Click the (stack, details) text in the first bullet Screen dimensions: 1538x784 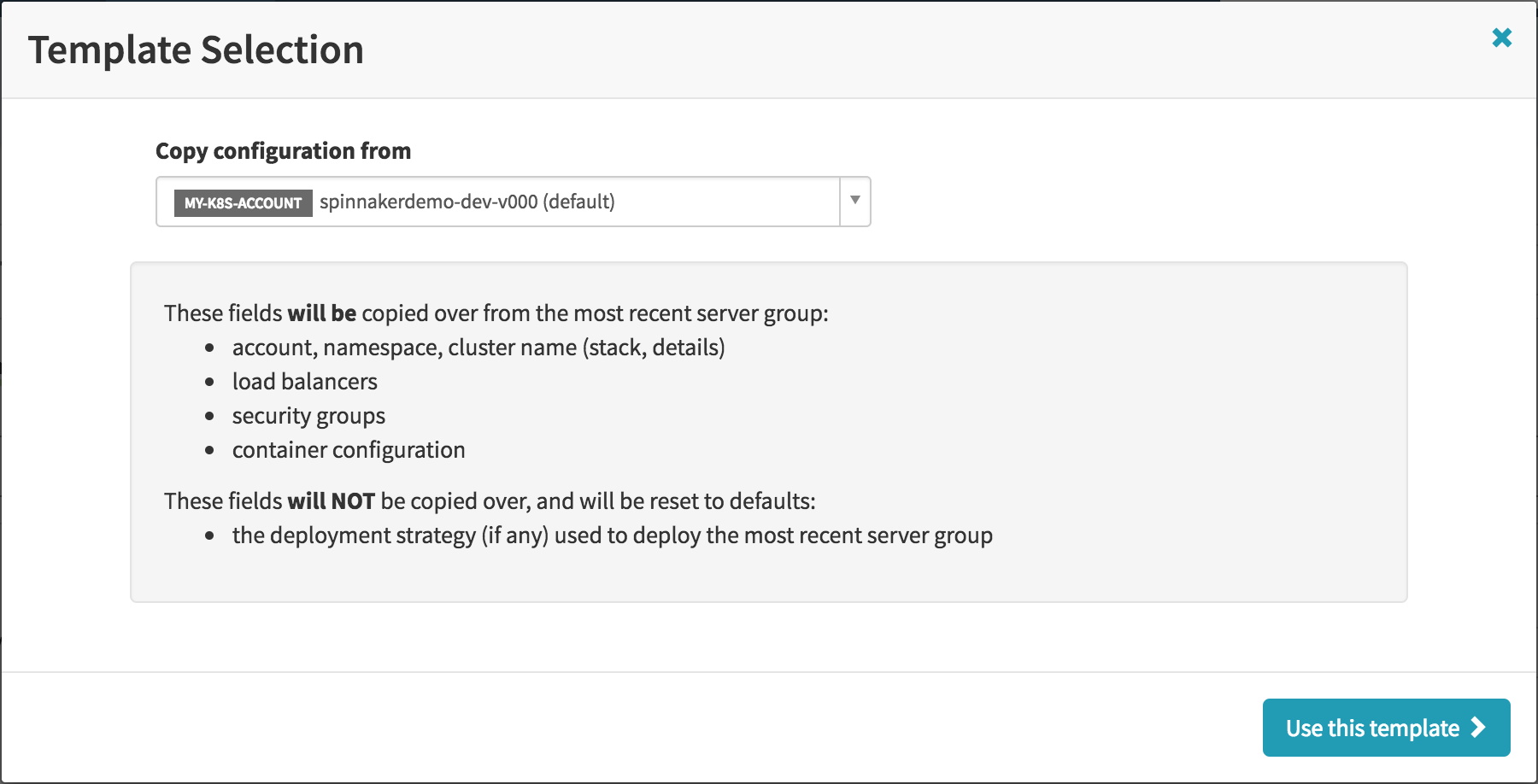(x=654, y=348)
